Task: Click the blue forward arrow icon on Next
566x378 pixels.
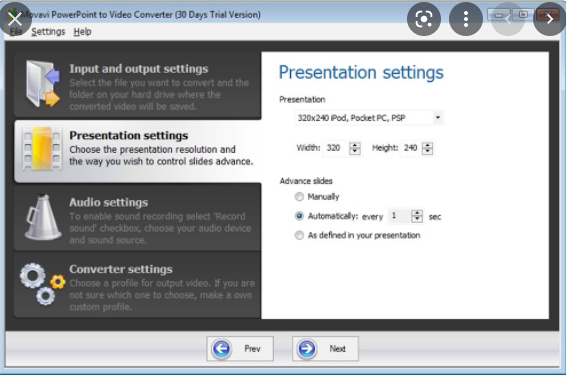Action: 307,349
